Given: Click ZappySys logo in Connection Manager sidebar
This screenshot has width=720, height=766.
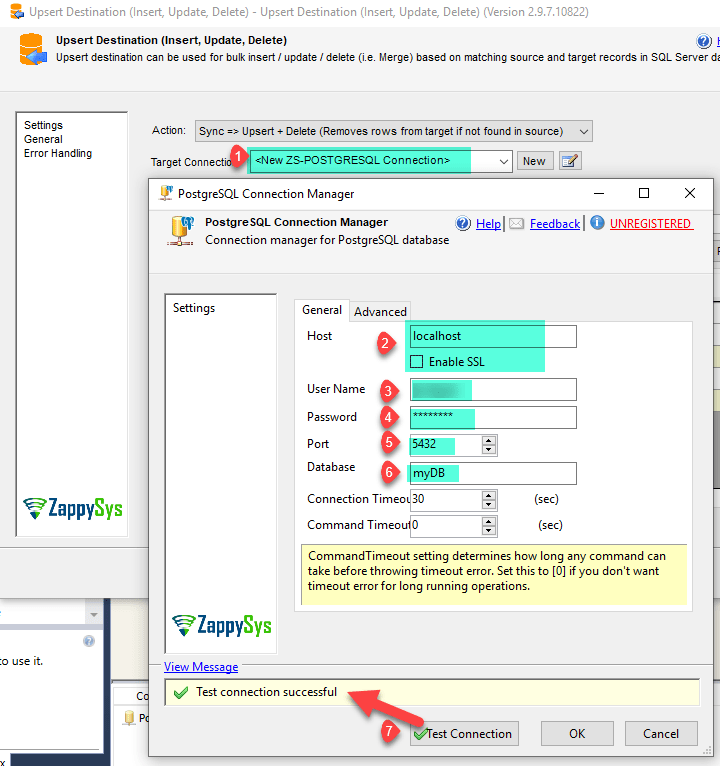Looking at the screenshot, I should pos(221,625).
